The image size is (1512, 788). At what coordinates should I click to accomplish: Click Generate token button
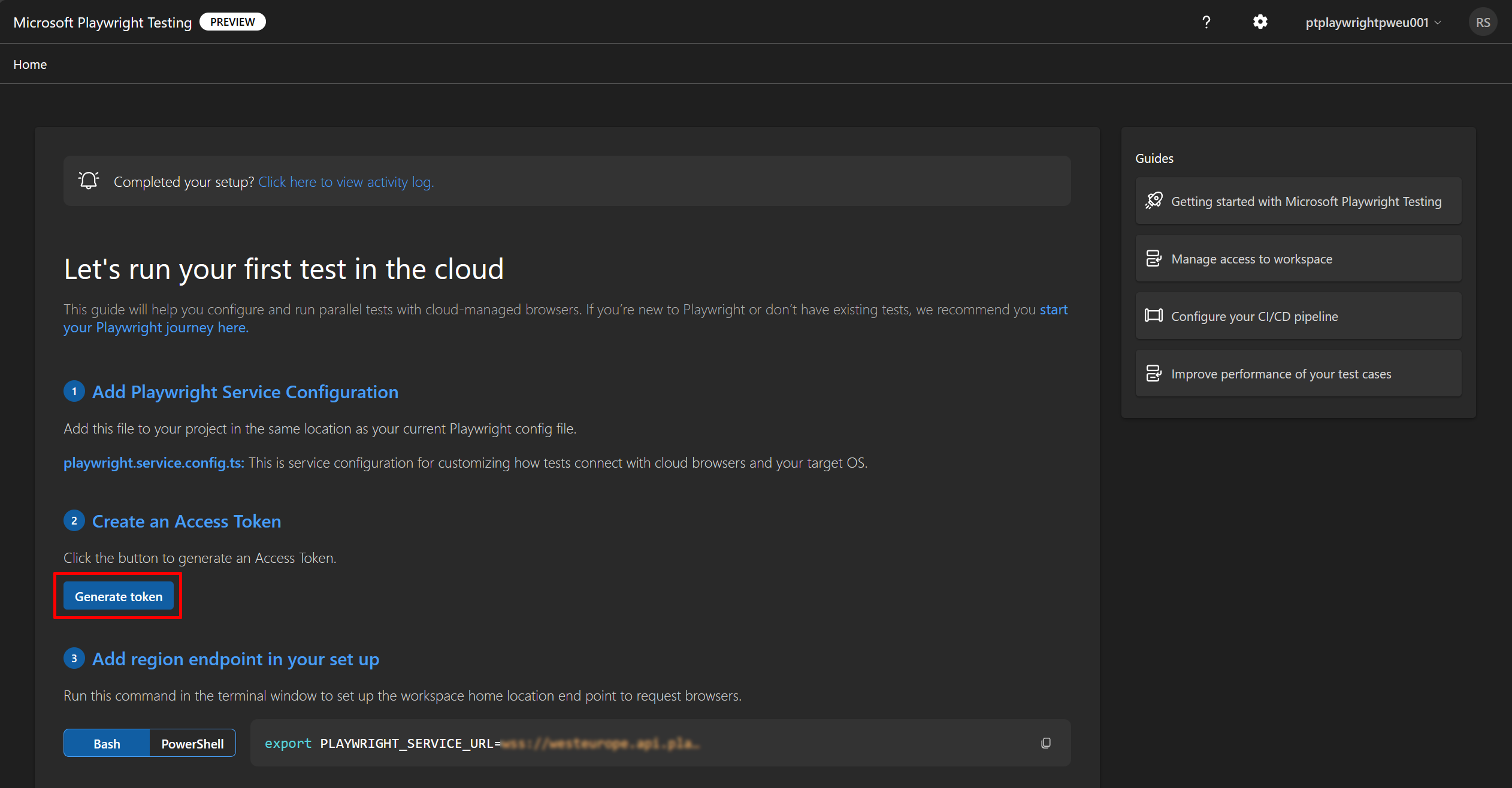119,596
